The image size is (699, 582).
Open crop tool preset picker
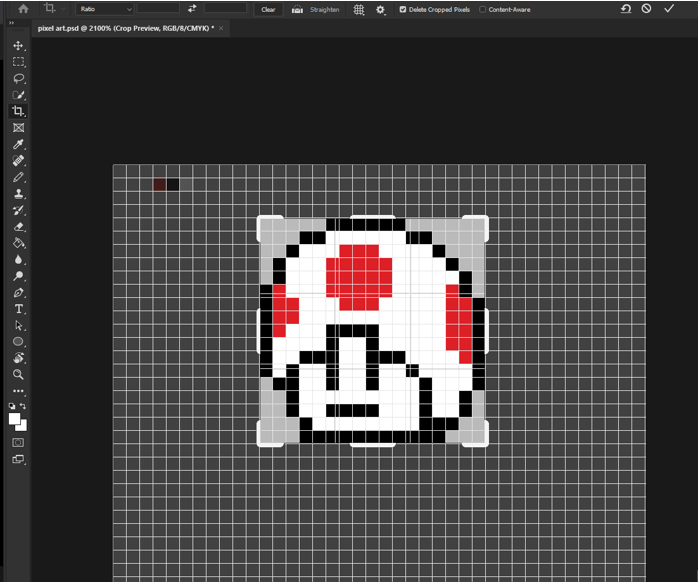(x=52, y=9)
